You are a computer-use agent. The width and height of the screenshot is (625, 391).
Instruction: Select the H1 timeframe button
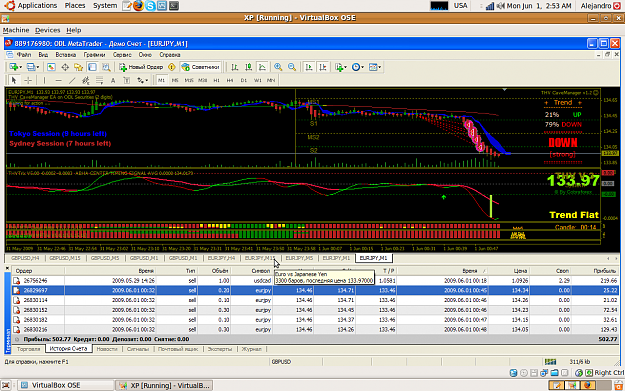click(x=216, y=80)
